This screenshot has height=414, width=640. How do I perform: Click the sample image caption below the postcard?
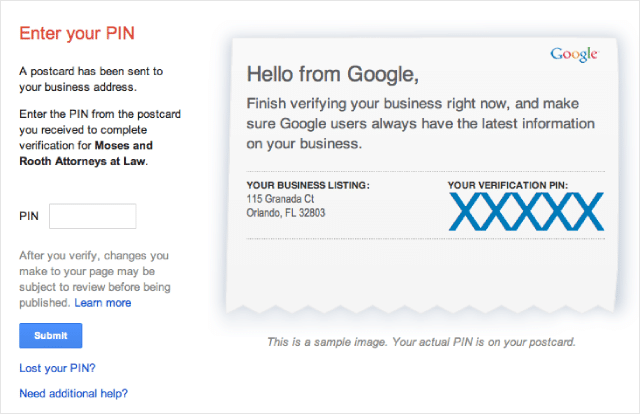[421, 342]
